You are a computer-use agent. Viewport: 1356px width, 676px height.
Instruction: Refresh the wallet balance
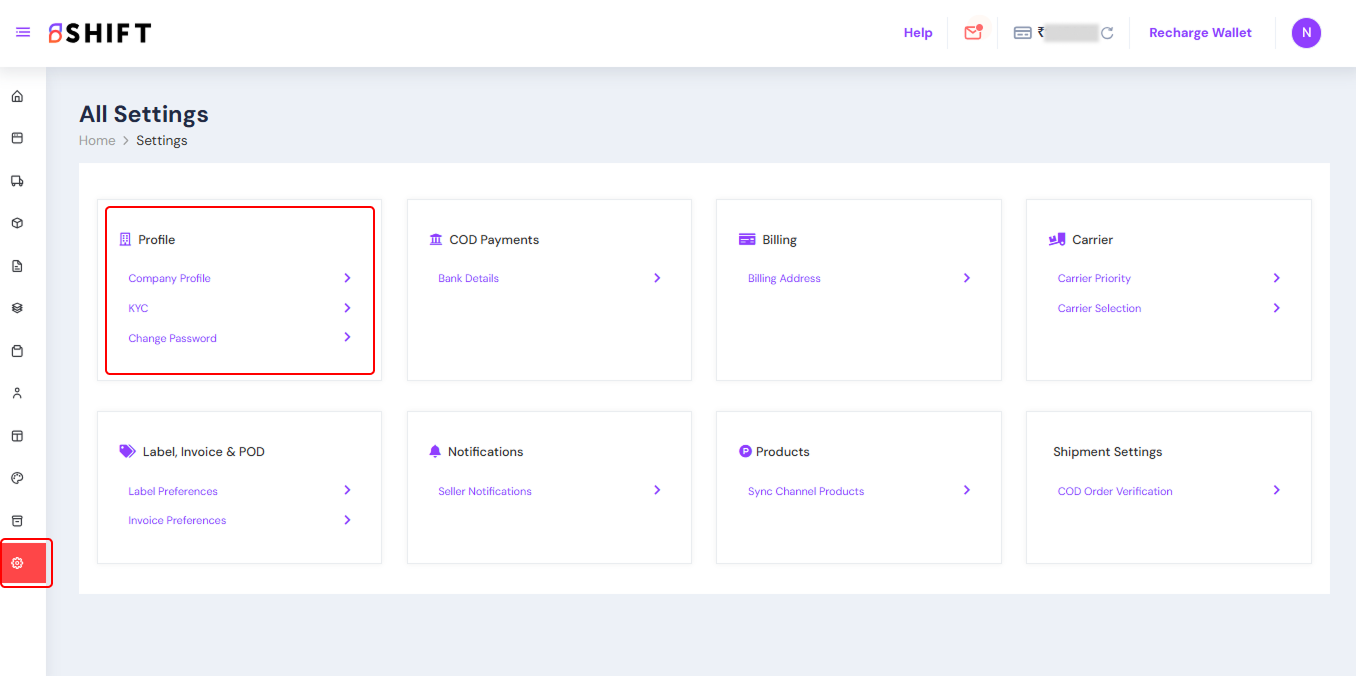pyautogui.click(x=1107, y=33)
